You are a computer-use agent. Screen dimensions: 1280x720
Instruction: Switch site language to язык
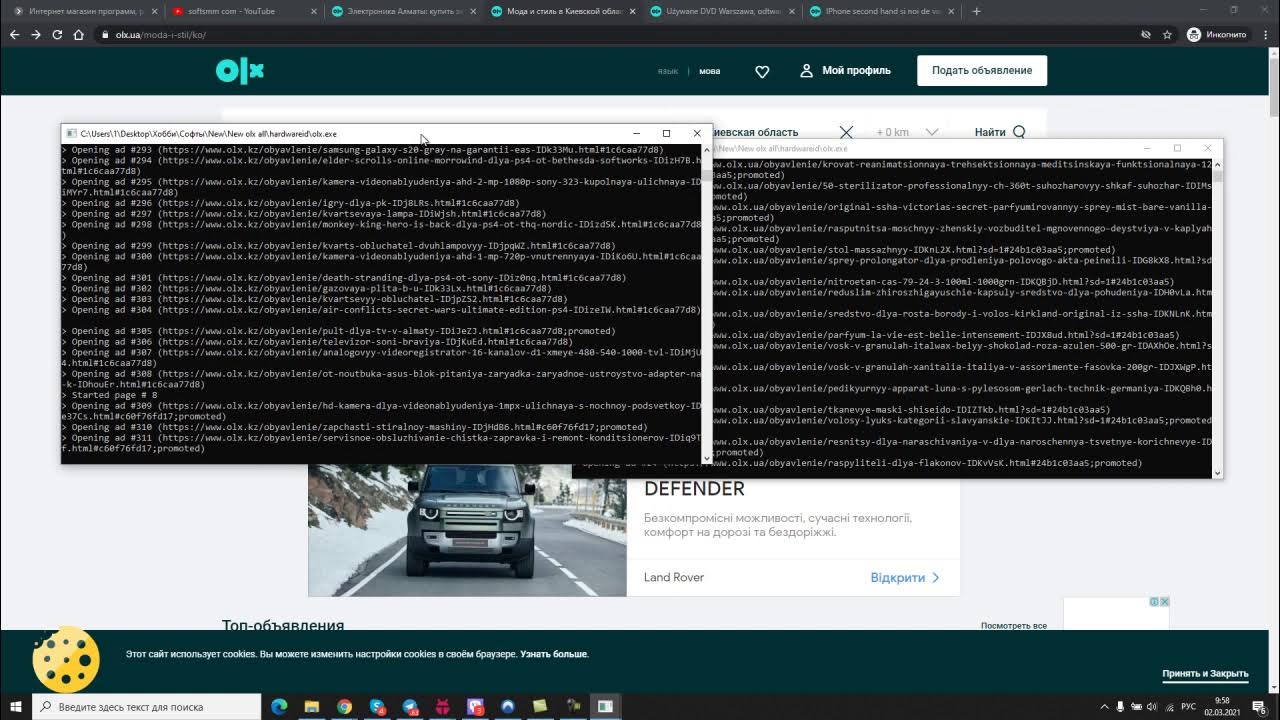pyautogui.click(x=667, y=71)
